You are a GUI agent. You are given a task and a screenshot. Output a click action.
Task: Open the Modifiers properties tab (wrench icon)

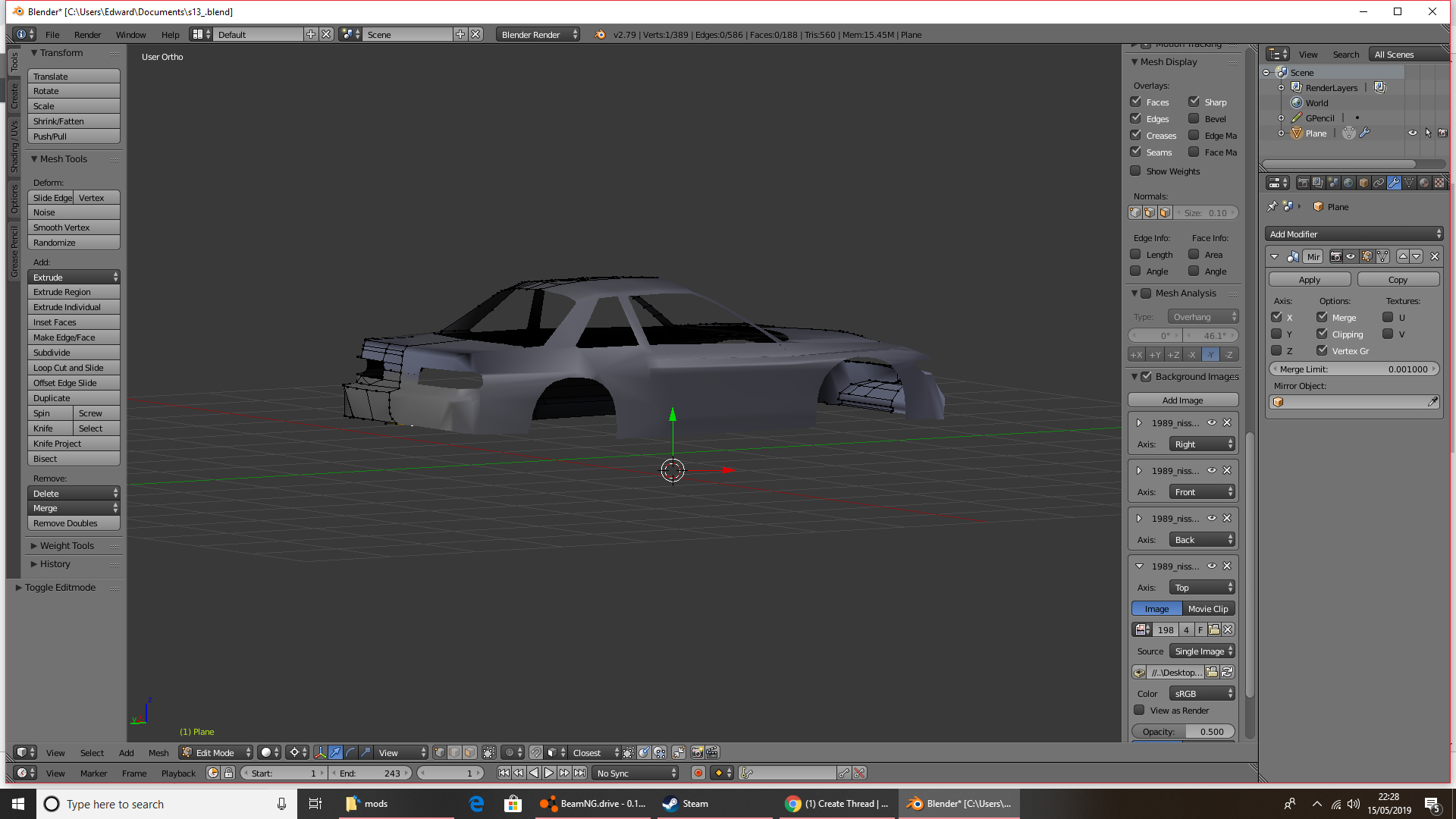tap(1394, 183)
